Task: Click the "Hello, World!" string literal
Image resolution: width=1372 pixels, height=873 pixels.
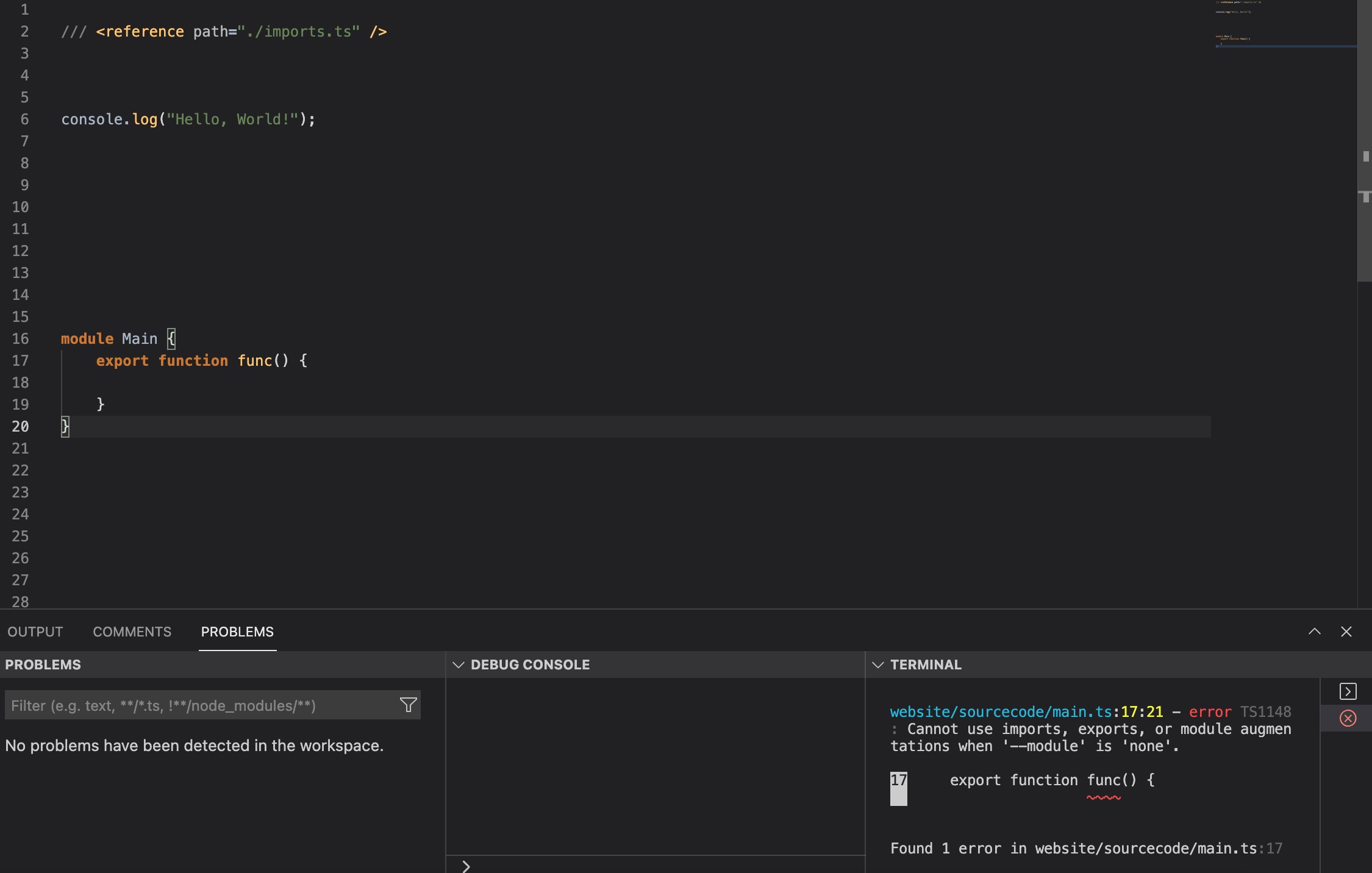Action: tap(232, 119)
